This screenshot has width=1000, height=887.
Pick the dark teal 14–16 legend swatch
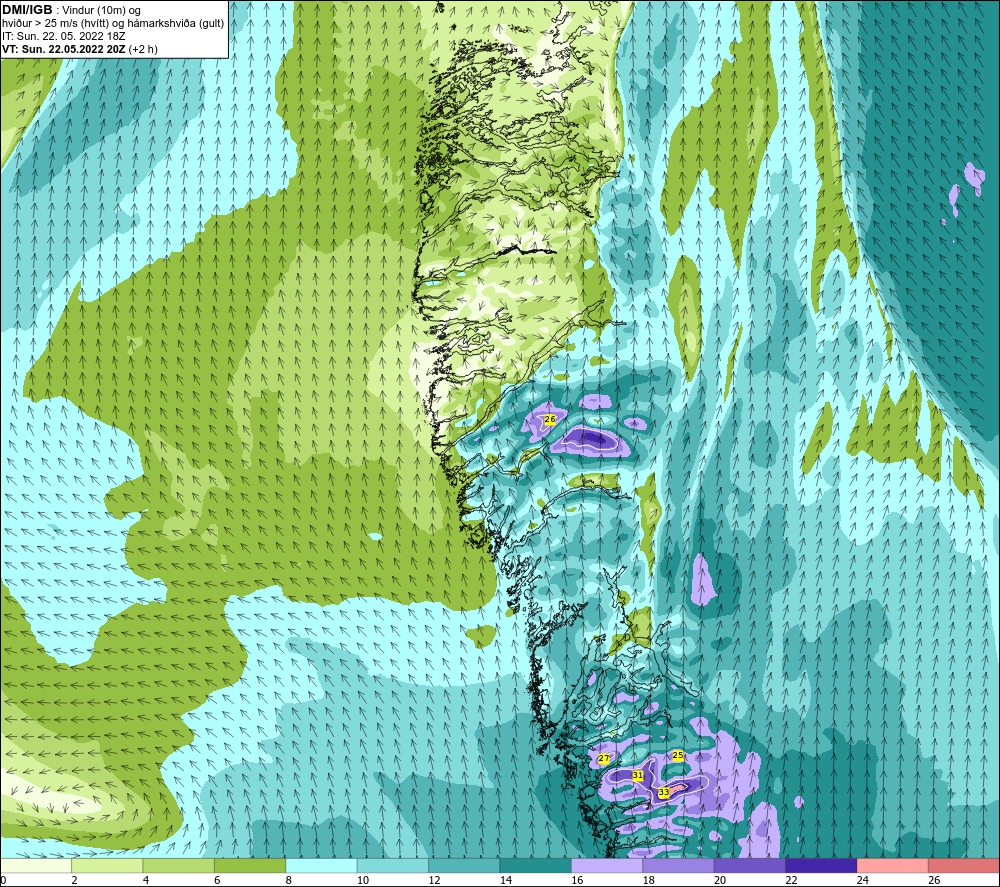tap(536, 866)
